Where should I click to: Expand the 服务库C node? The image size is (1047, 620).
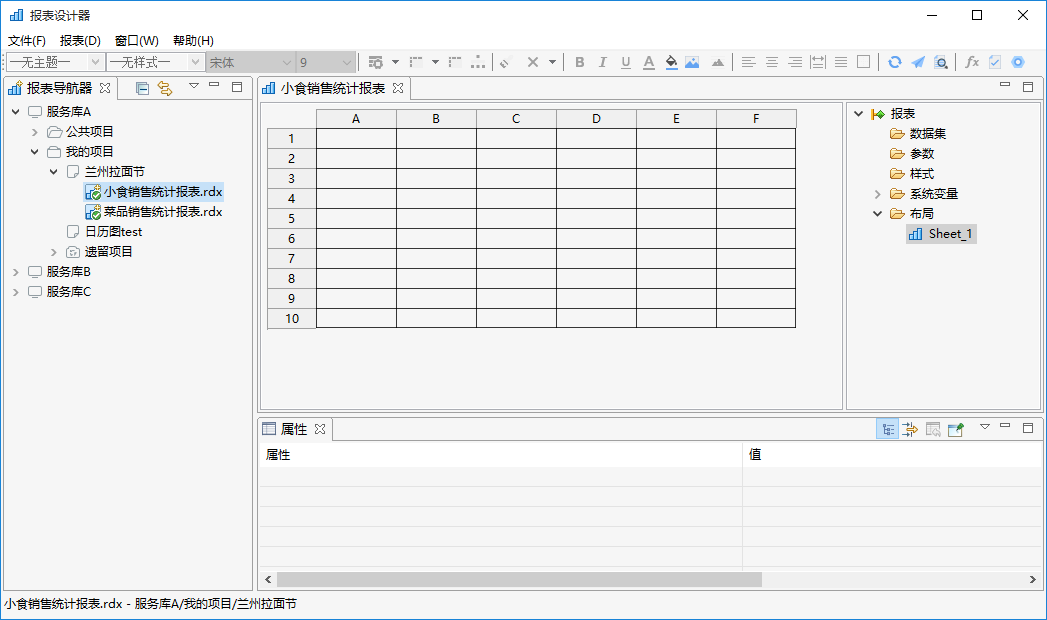coord(15,292)
